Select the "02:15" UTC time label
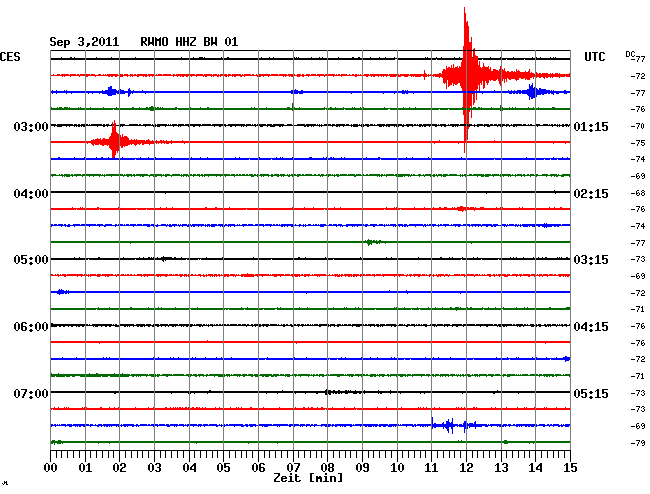650x494 pixels. pos(591,194)
